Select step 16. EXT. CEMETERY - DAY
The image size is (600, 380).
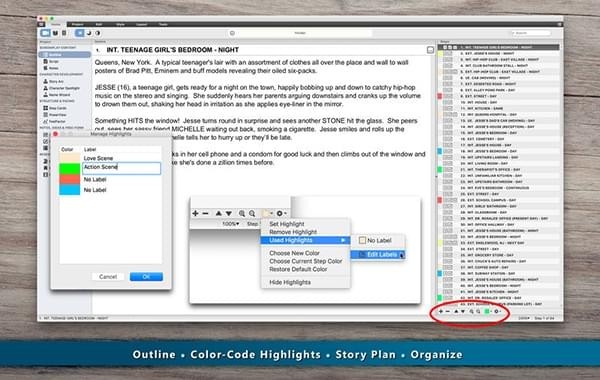499,139
